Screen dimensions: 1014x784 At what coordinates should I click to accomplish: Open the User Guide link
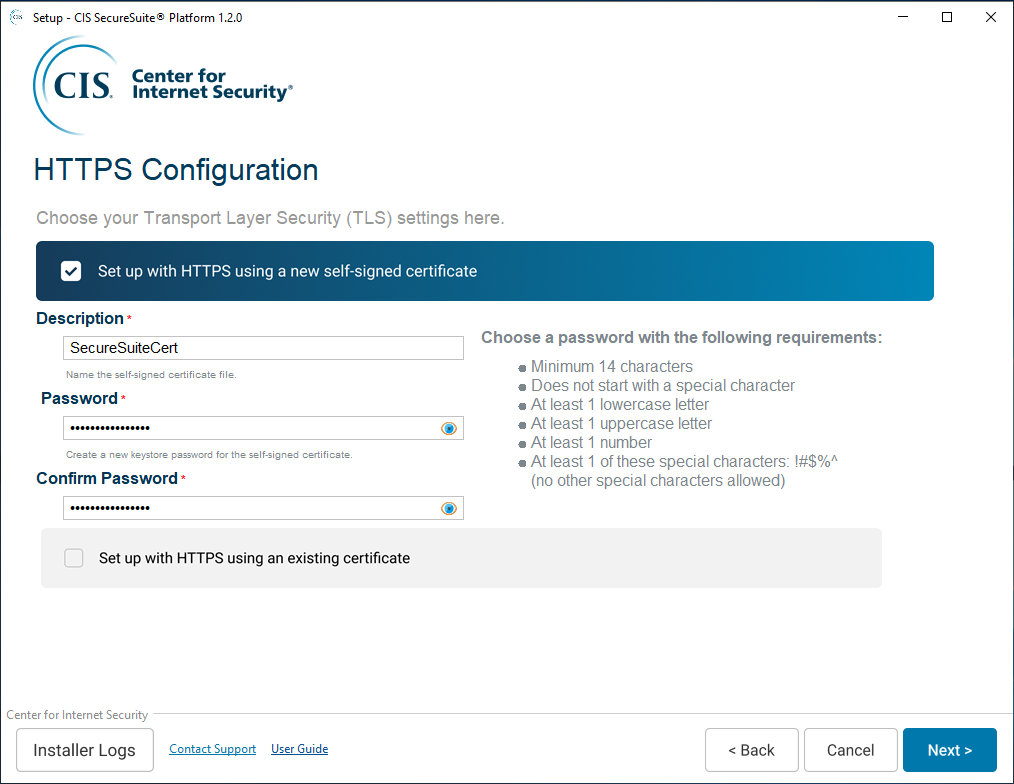point(299,749)
